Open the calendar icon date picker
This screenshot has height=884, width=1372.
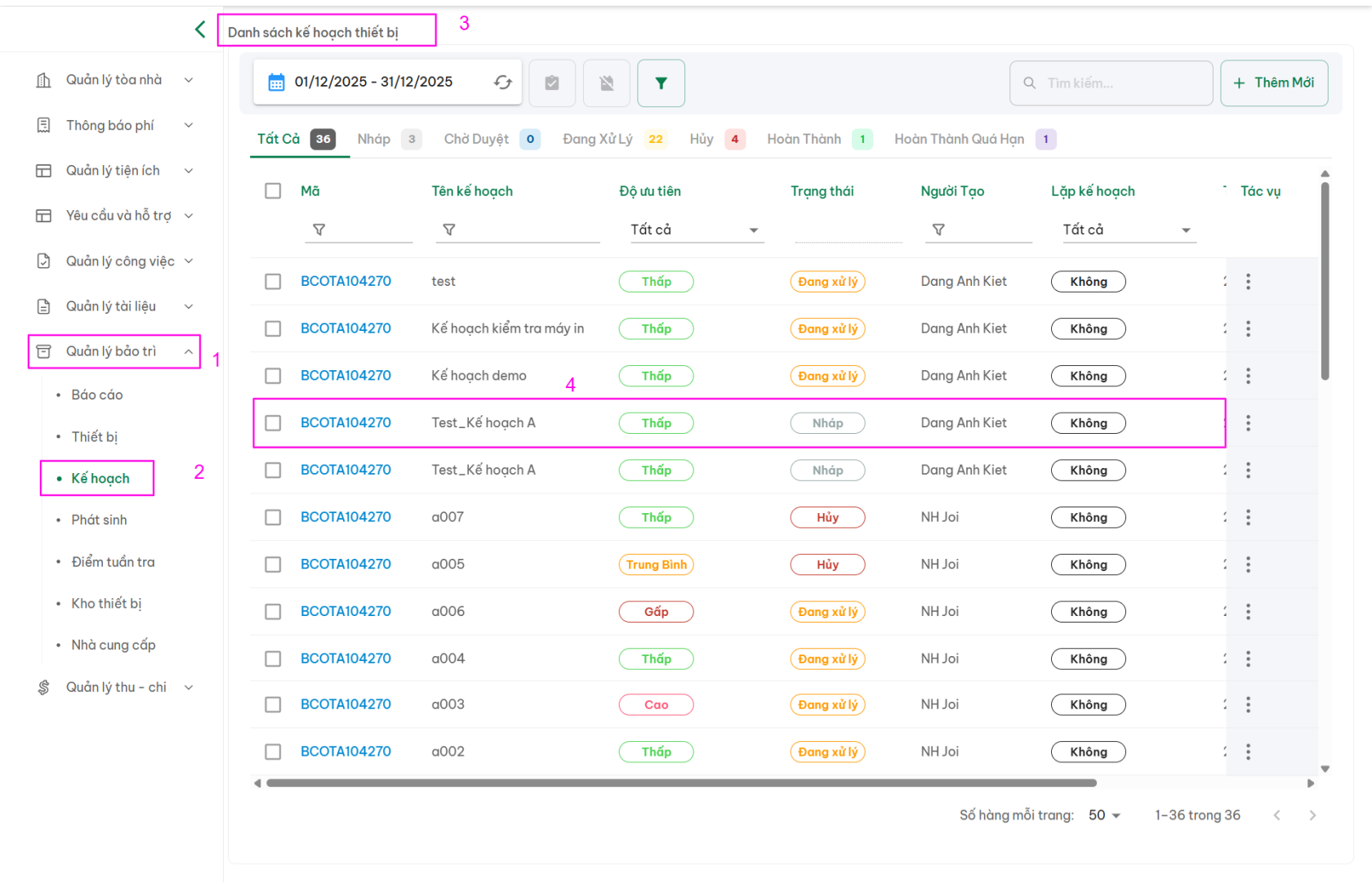[277, 83]
